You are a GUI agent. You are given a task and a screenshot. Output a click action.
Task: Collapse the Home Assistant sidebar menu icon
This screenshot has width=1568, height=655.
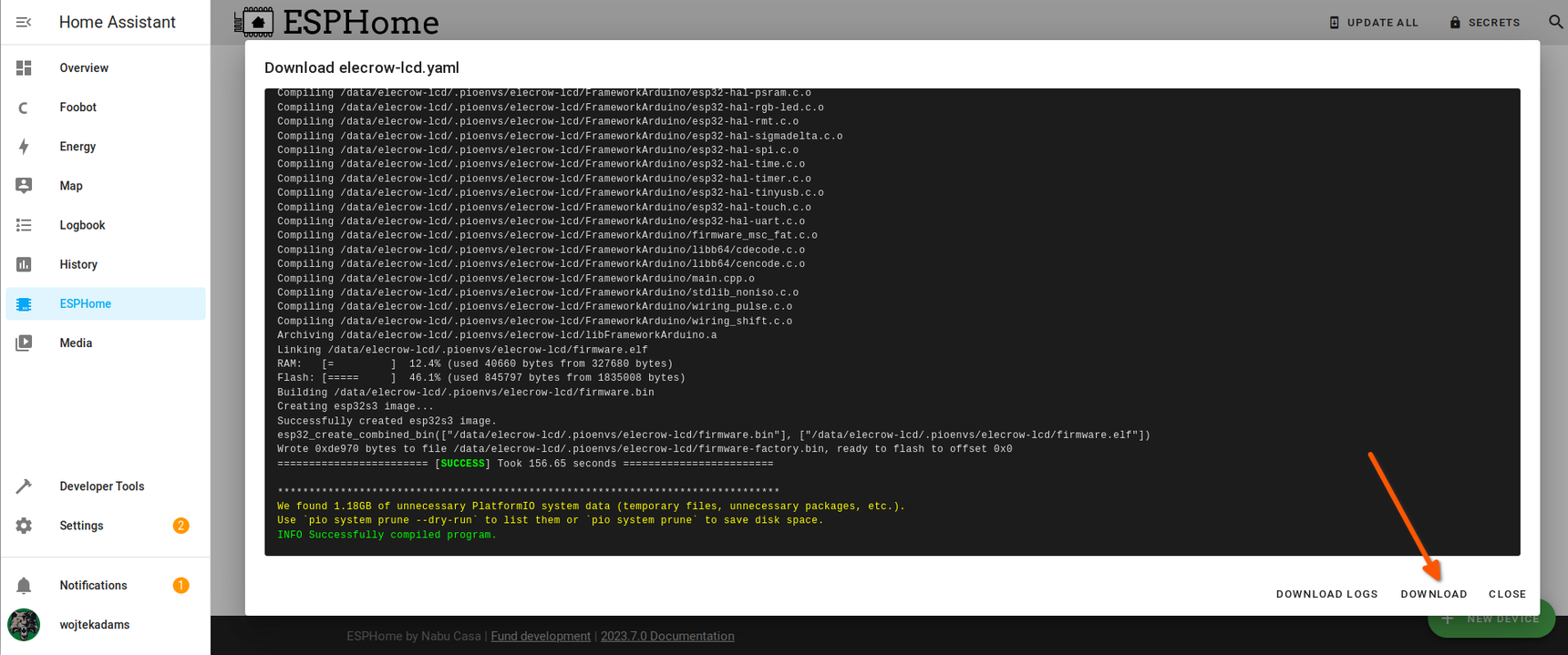pyautogui.click(x=24, y=22)
